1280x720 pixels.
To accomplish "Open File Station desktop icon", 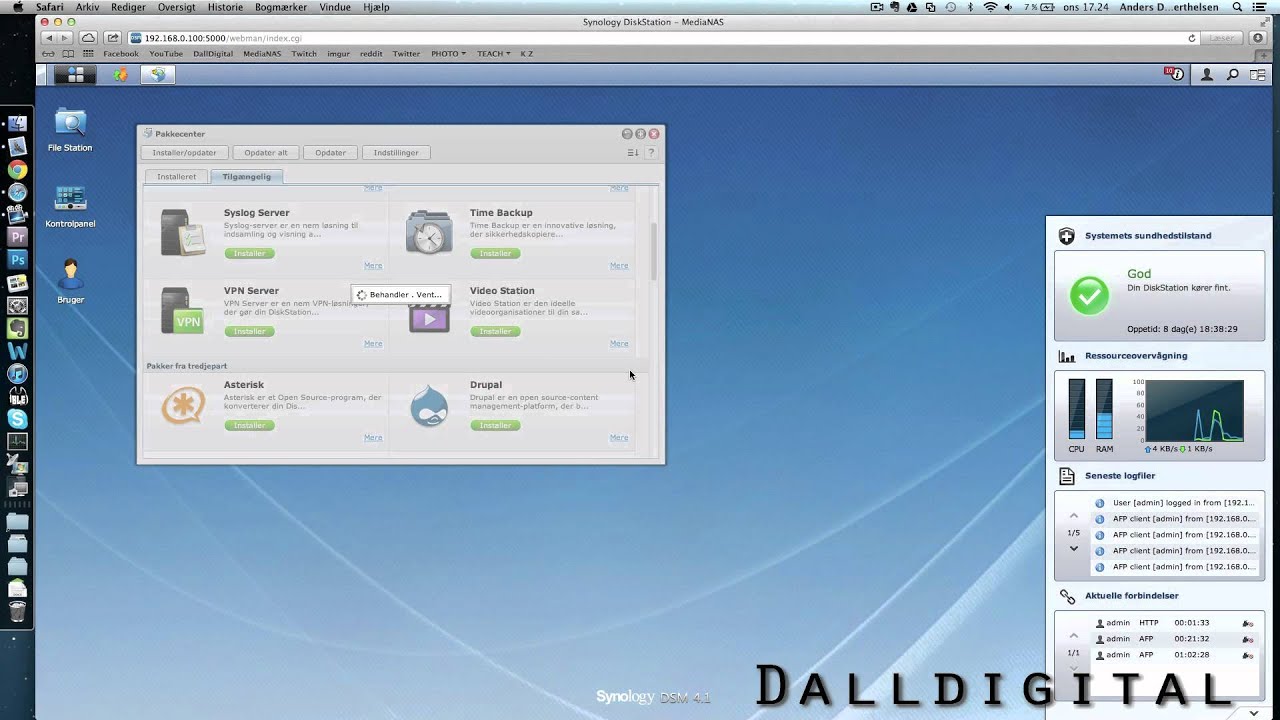I will (x=70, y=130).
